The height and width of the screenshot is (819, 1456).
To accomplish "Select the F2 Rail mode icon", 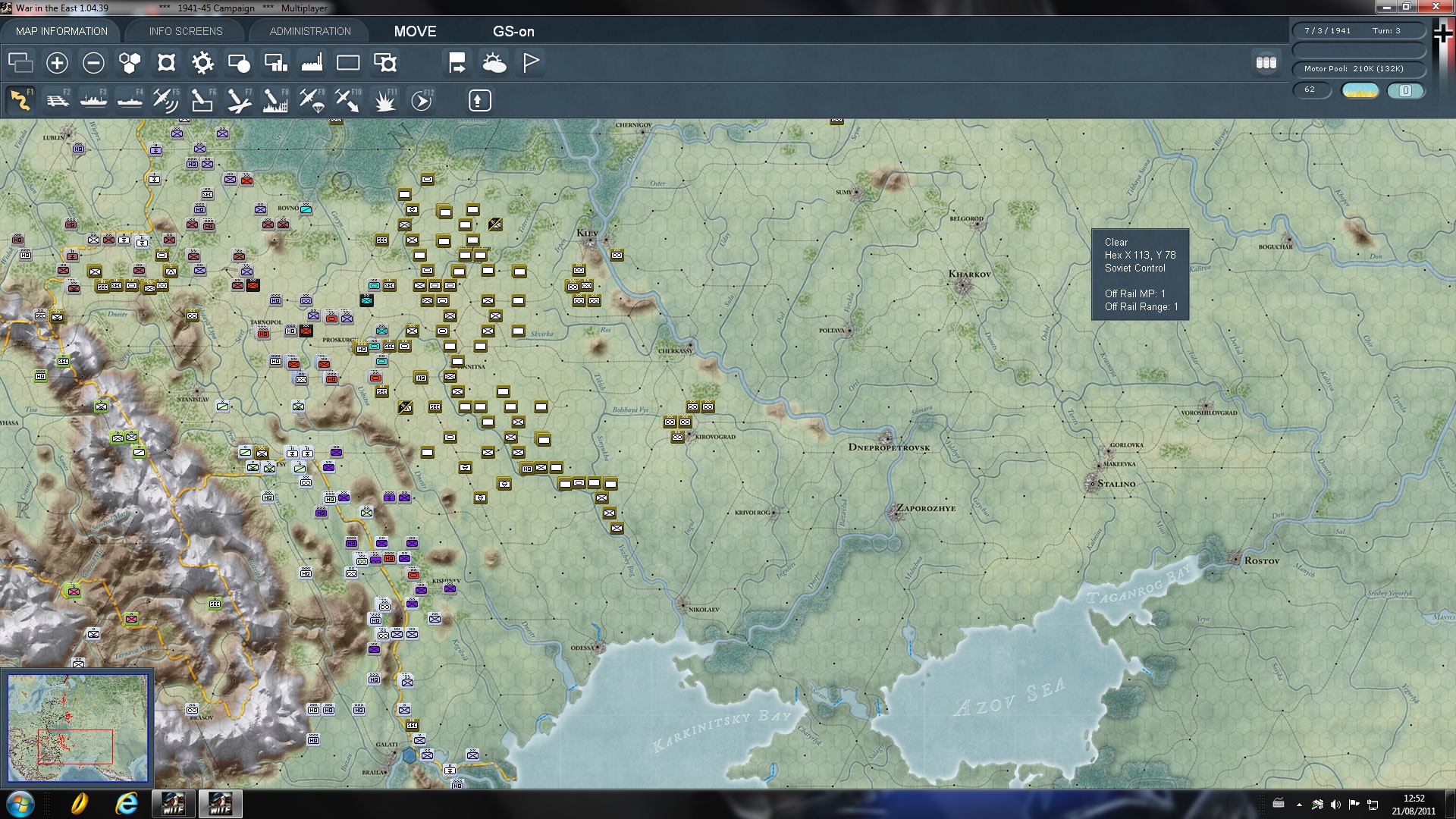I will point(57,100).
